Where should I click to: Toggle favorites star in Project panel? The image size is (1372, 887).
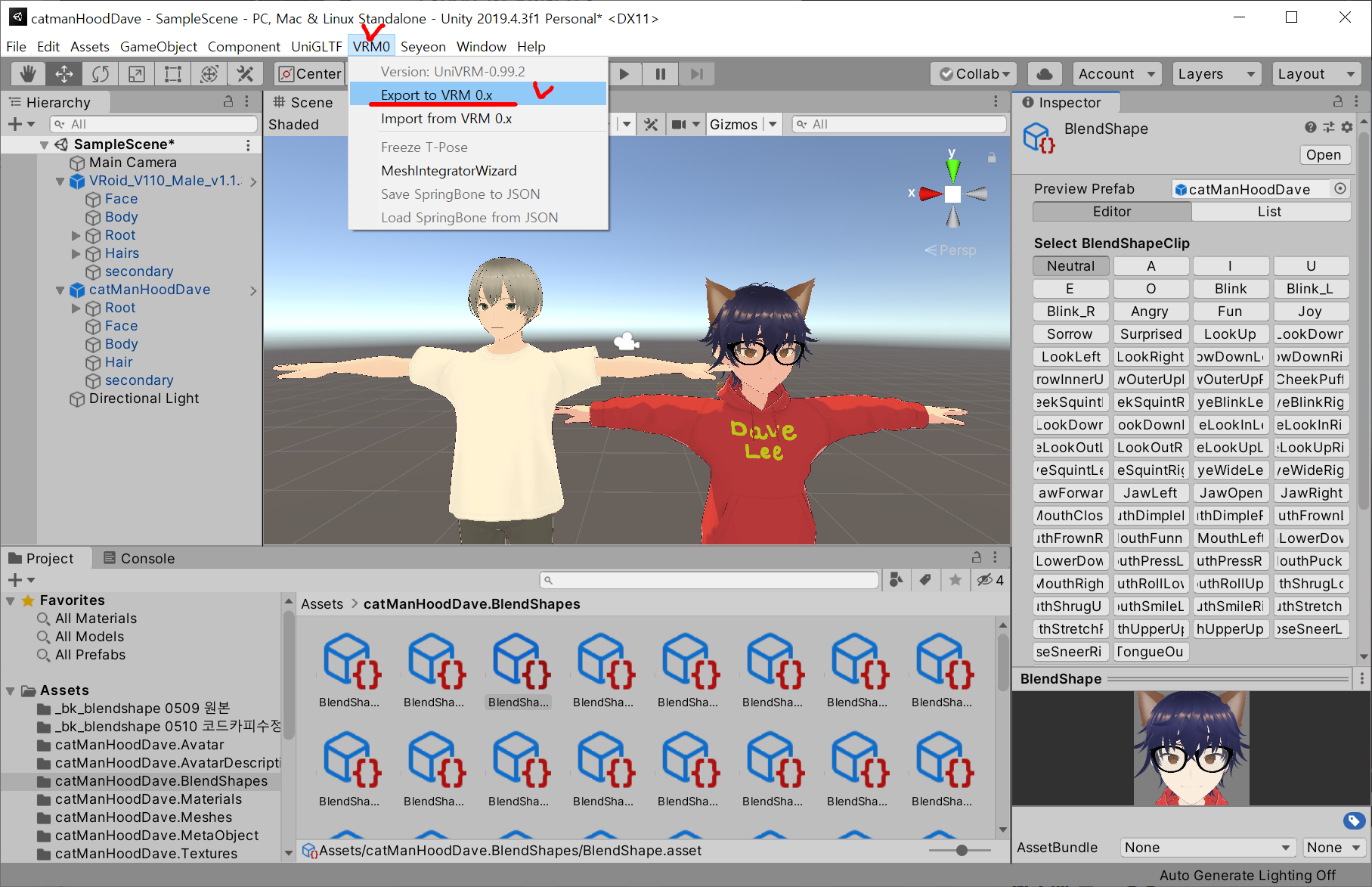click(955, 580)
